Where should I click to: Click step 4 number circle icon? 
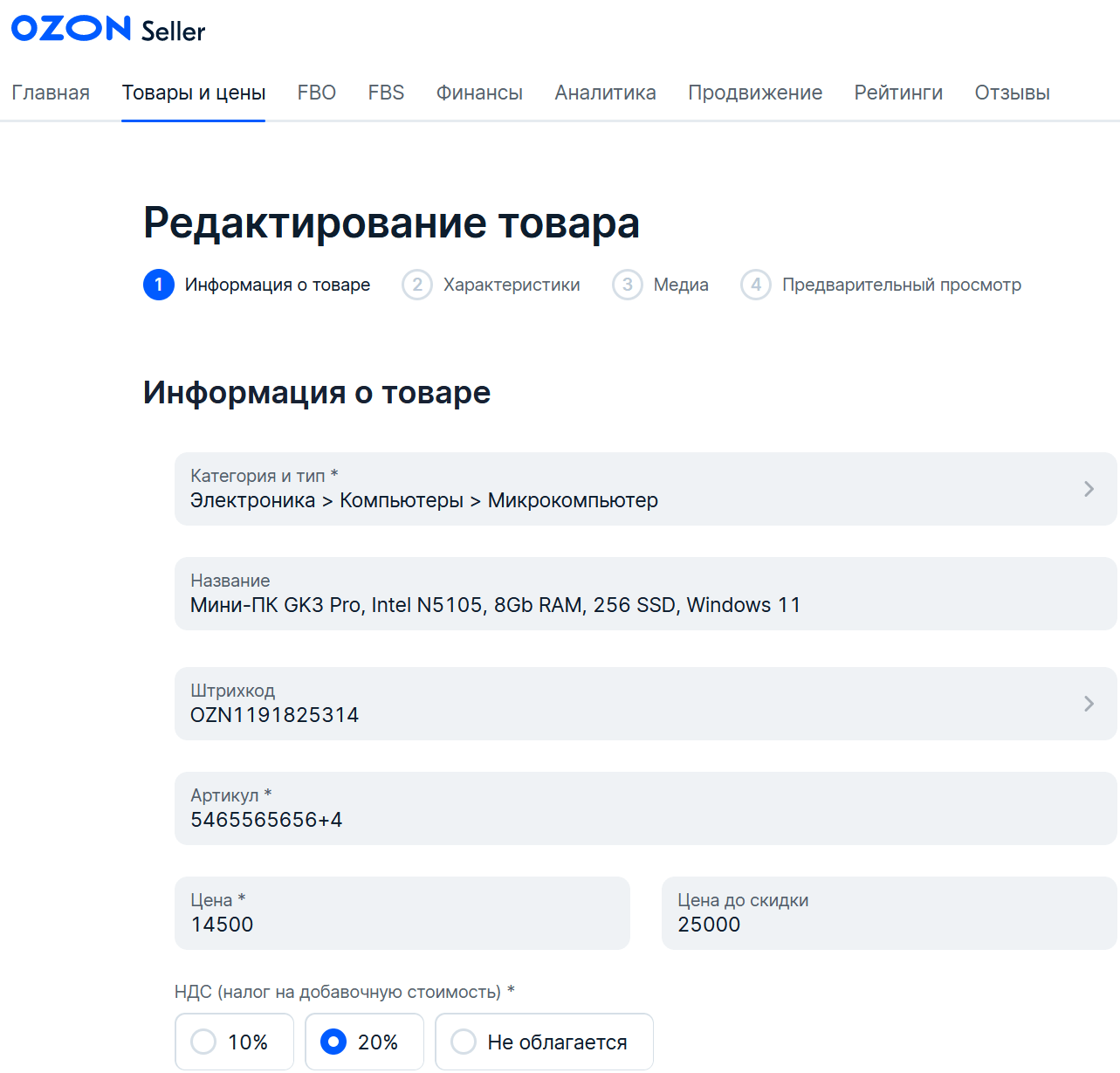pos(756,285)
